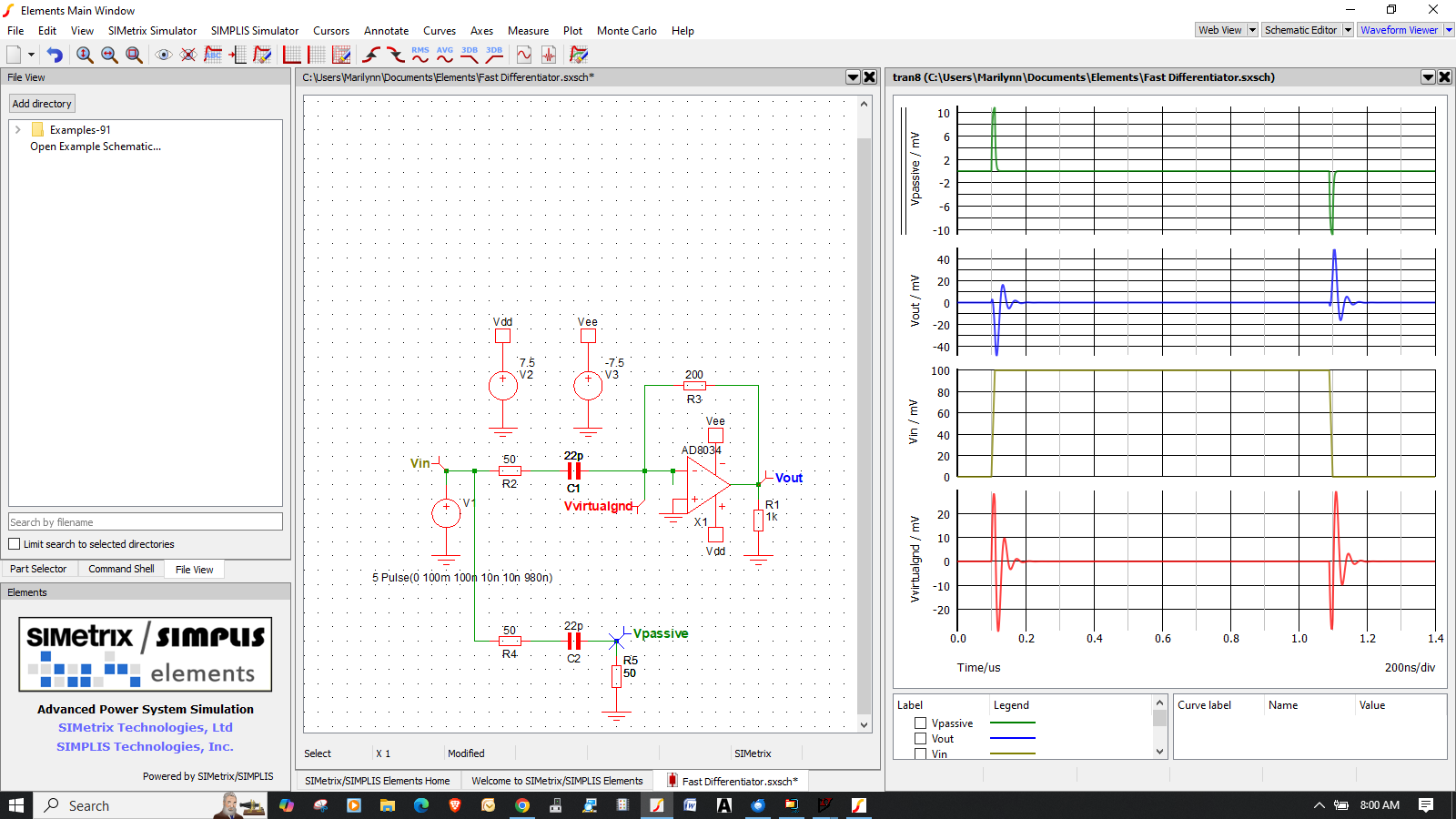Image resolution: width=1456 pixels, height=819 pixels.
Task: Open File Explorer from the taskbar
Action: [x=388, y=805]
